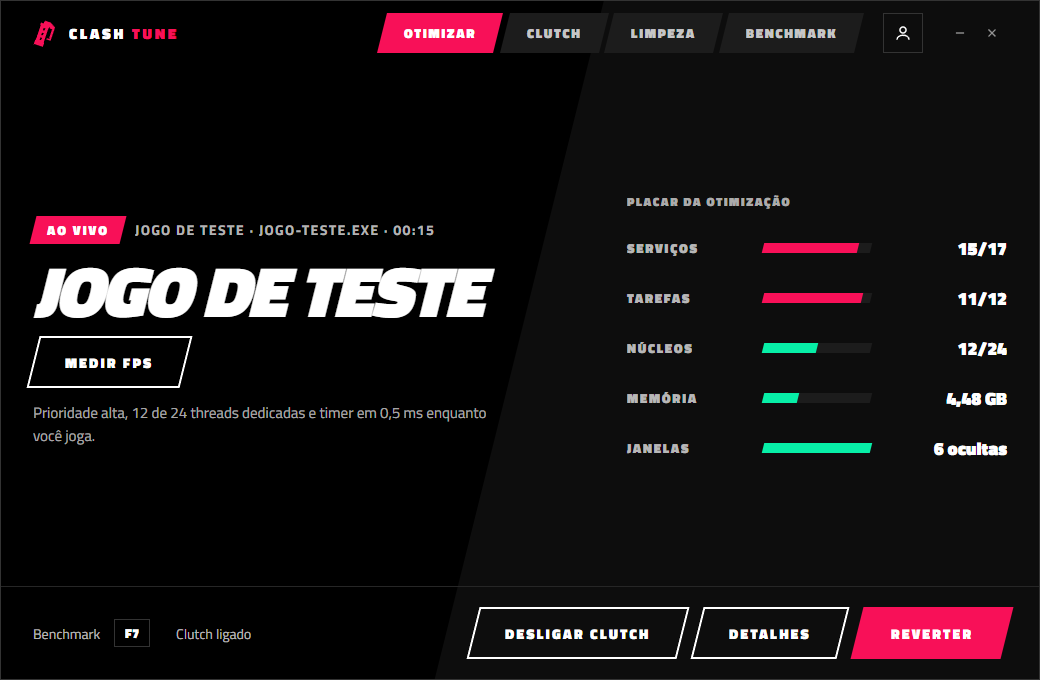
Task: Click the Clash Tune logo icon
Action: tap(44, 34)
